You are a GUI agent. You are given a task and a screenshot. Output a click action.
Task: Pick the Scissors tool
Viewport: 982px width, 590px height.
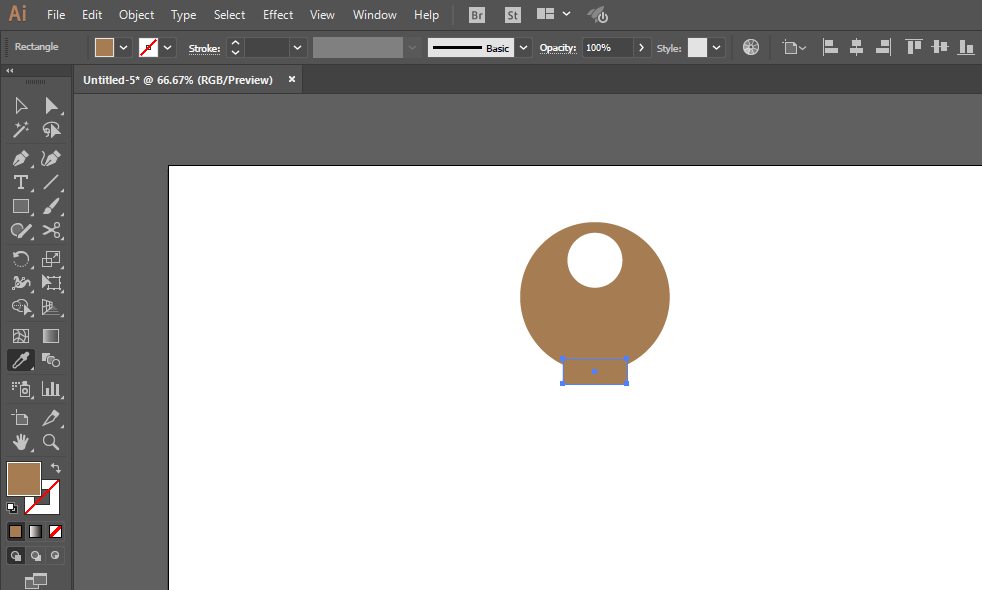click(51, 231)
